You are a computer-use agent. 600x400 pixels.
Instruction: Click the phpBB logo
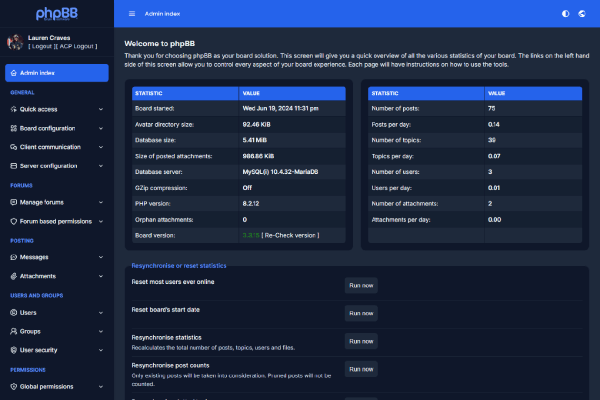(x=57, y=14)
